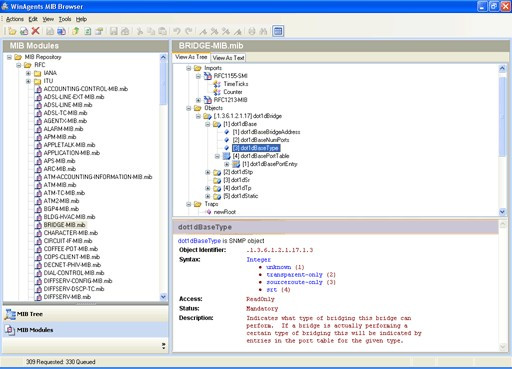
Task: Click the green up-arrow toolbar icon
Action: [76, 31]
